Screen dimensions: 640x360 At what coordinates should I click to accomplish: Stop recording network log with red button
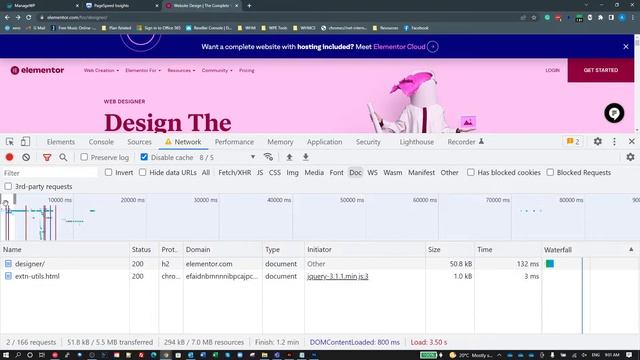click(x=9, y=157)
